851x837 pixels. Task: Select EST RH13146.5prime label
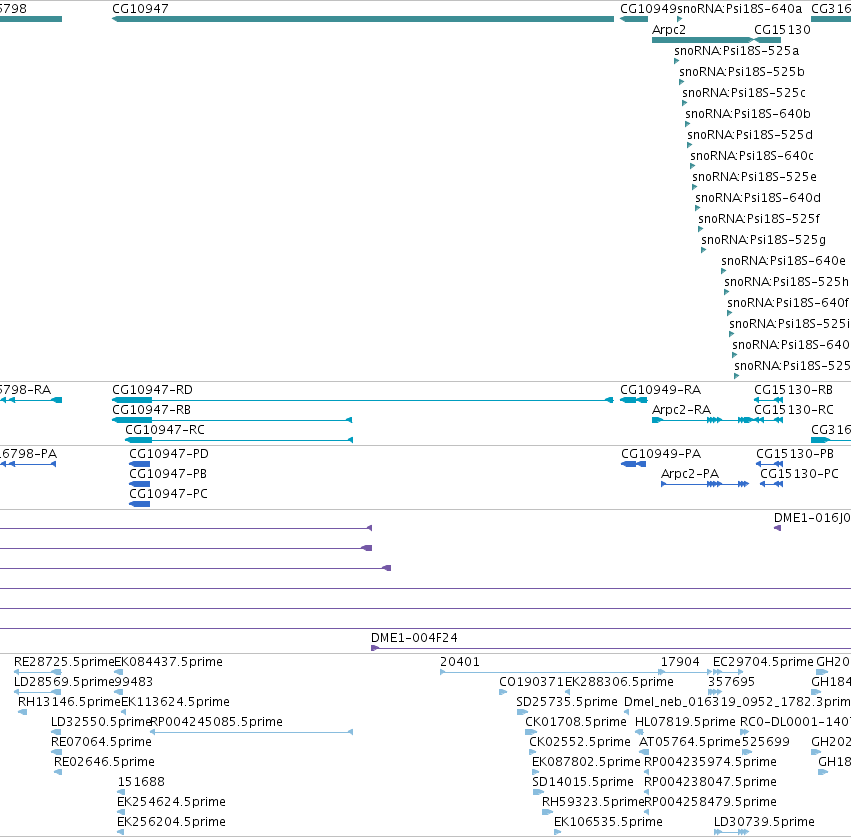69,702
